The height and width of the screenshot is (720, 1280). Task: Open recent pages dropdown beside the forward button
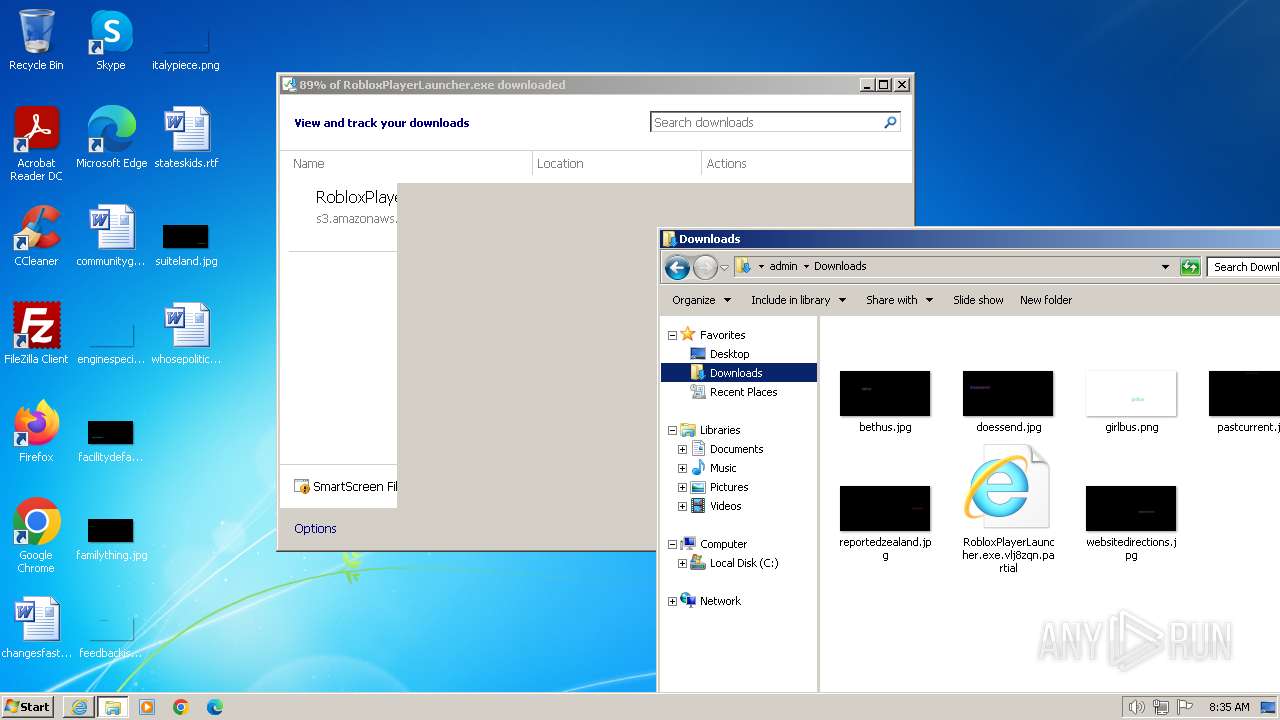[x=724, y=268]
